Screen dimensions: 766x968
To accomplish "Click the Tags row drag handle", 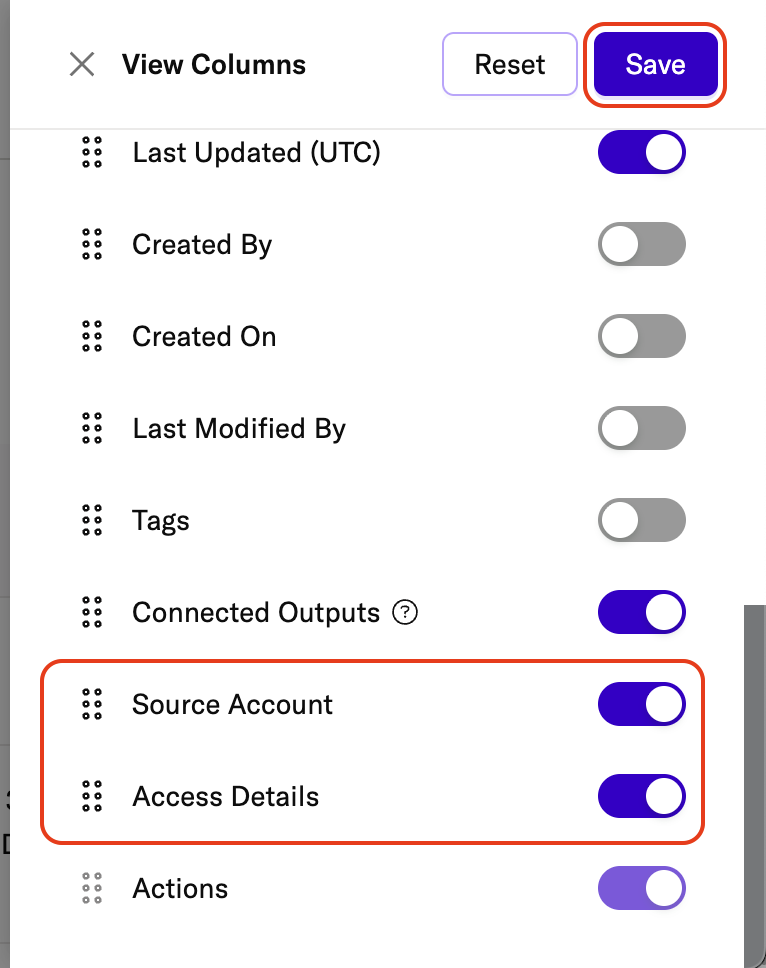I will (92, 521).
